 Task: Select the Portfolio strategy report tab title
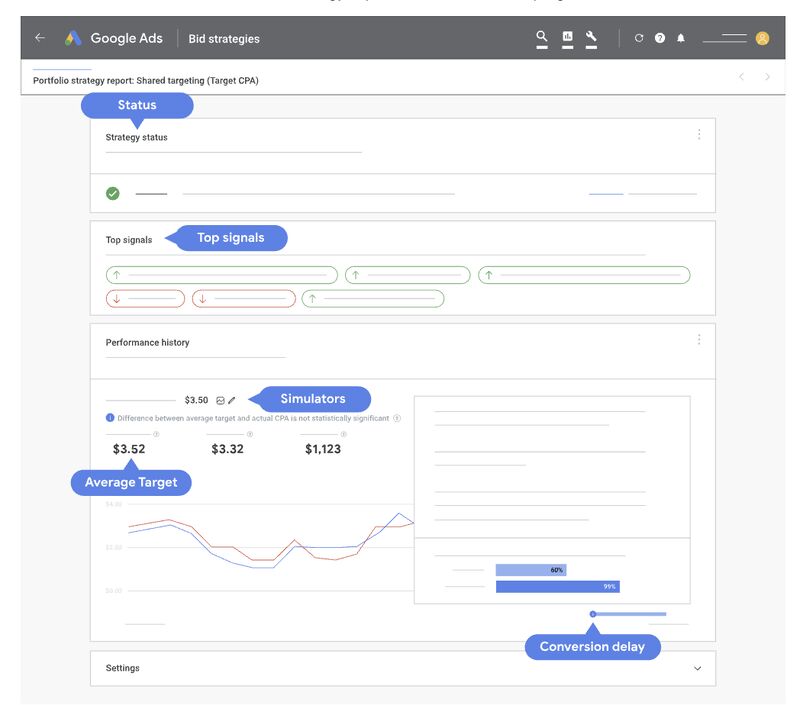(146, 81)
